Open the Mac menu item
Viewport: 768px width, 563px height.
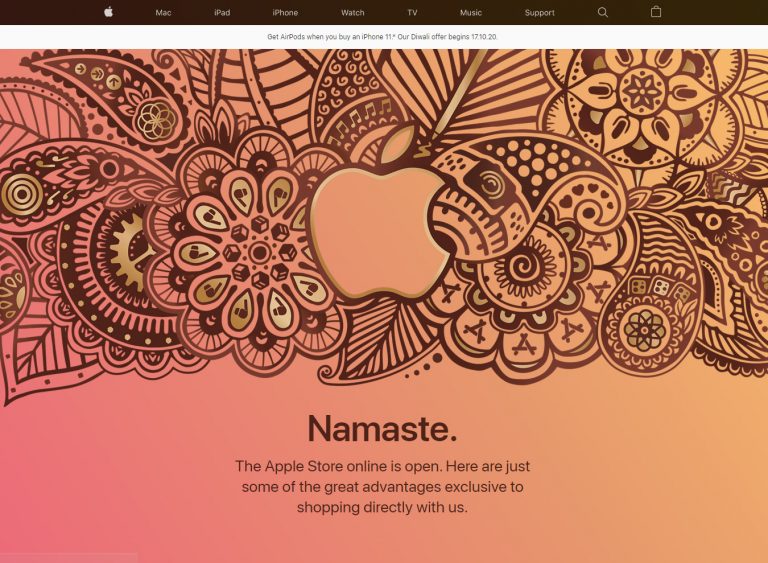163,13
